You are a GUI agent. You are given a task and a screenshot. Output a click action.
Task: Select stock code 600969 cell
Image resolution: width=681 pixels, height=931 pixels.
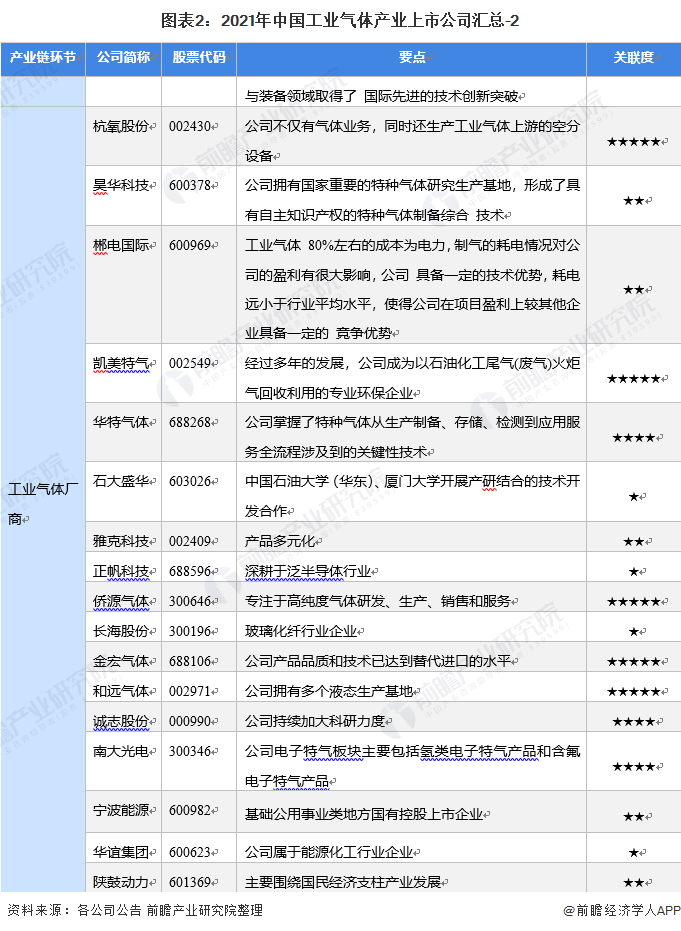tap(199, 284)
